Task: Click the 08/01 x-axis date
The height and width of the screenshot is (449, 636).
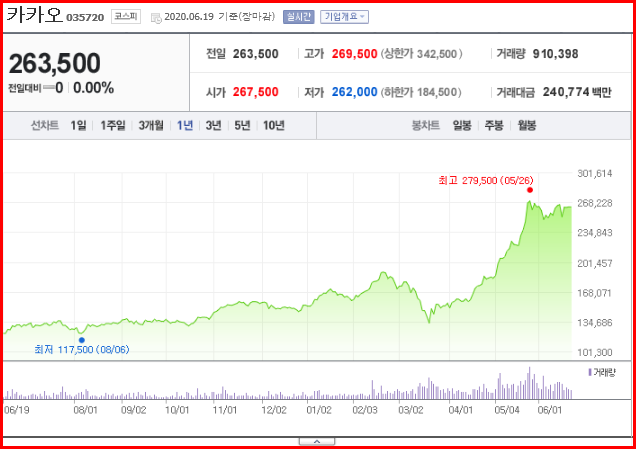Action: [x=85, y=410]
